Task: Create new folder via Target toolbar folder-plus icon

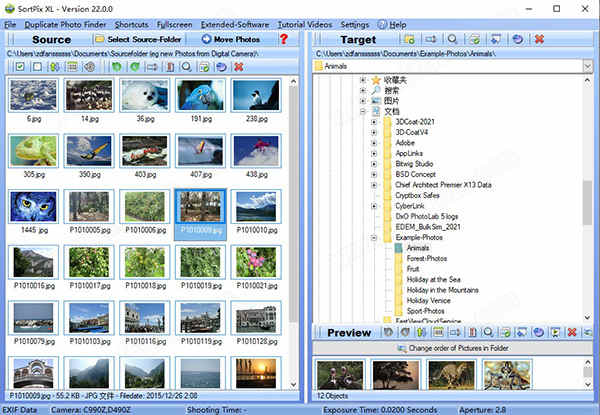Action: tap(409, 39)
